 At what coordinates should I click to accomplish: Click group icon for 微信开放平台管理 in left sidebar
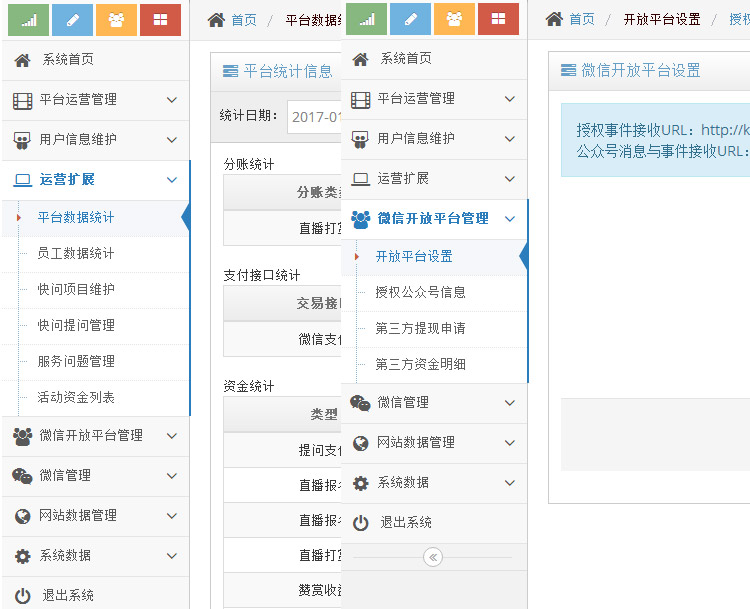tap(22, 436)
